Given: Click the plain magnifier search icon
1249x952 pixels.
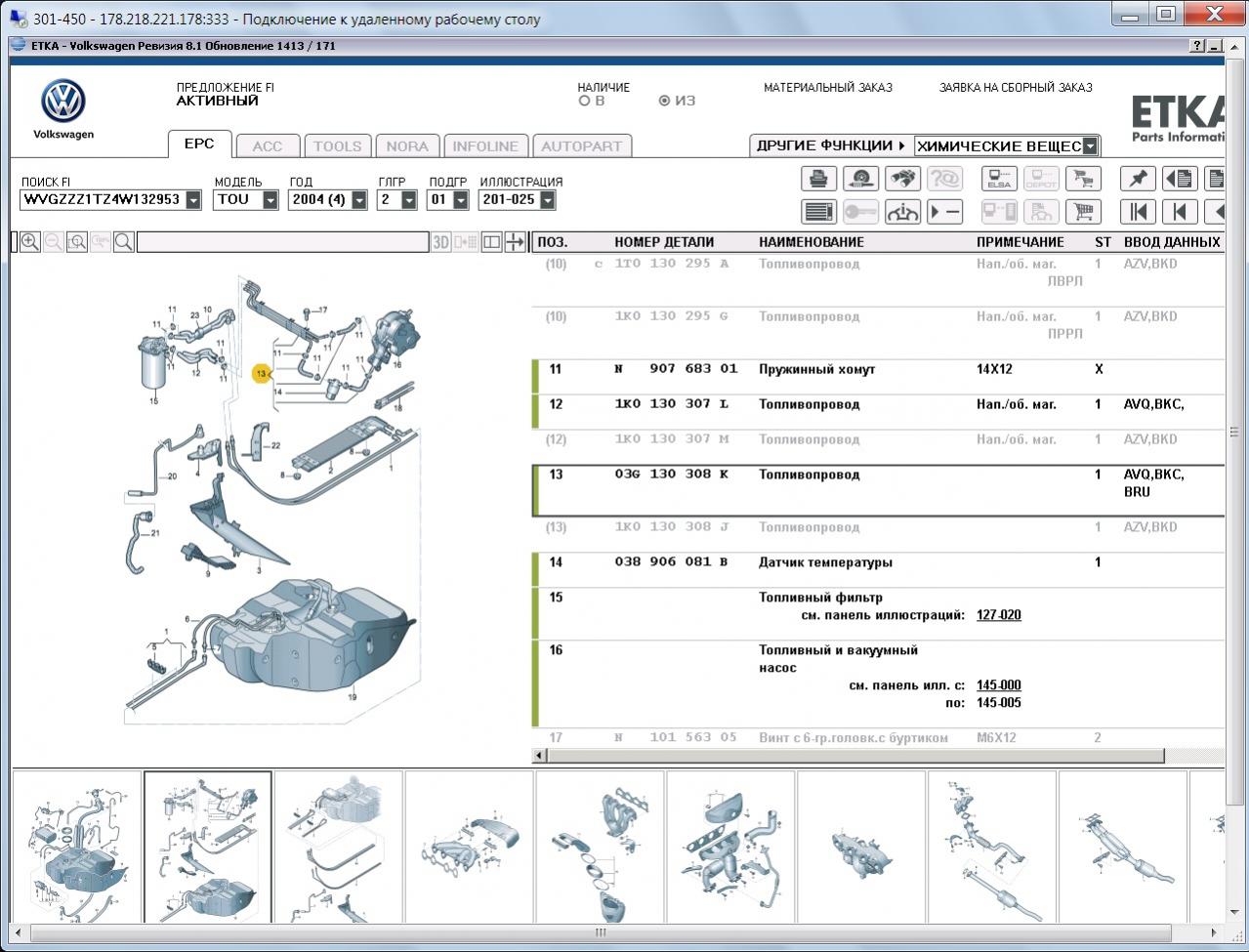Looking at the screenshot, I should point(124,242).
